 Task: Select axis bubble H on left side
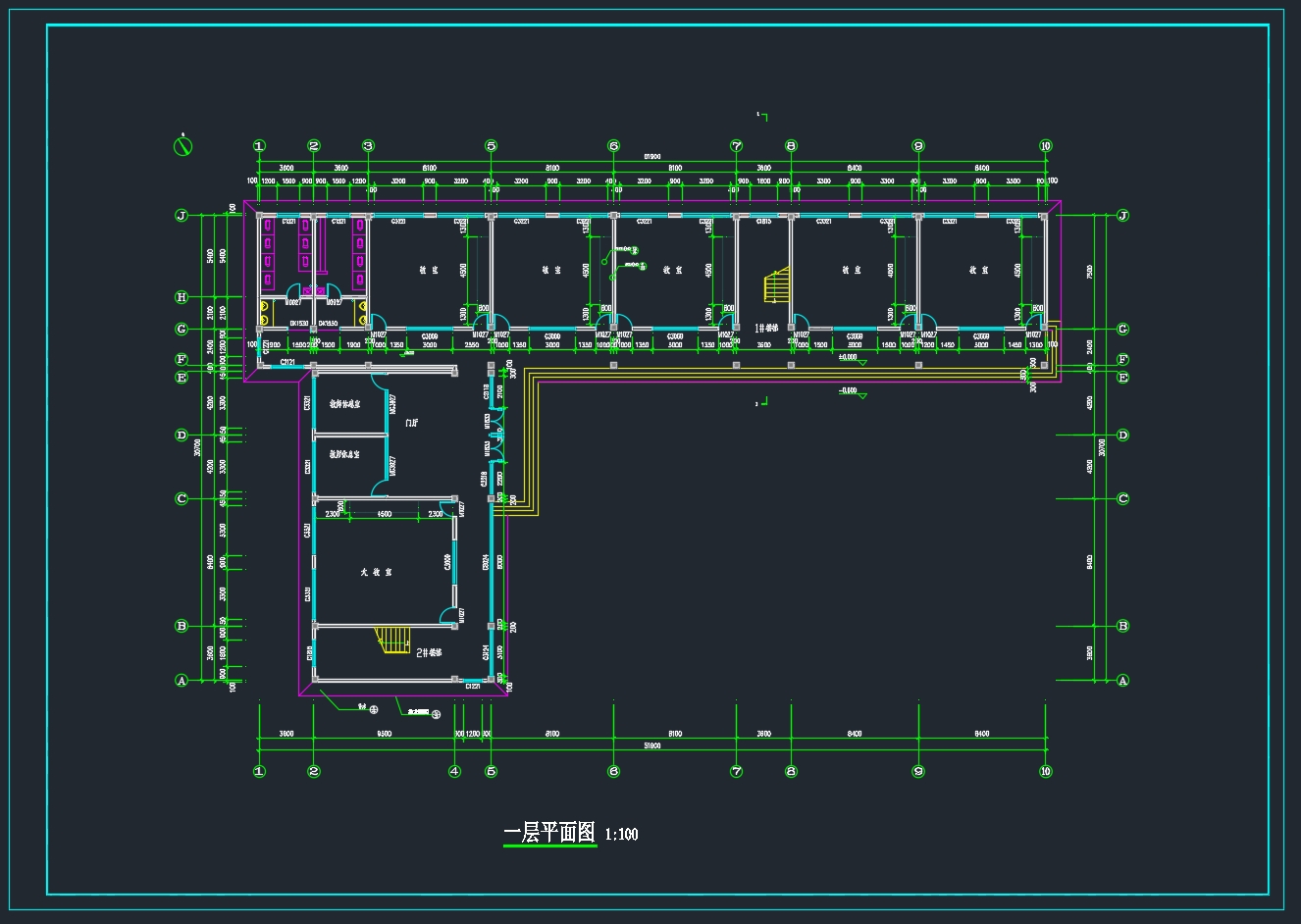pyautogui.click(x=181, y=297)
